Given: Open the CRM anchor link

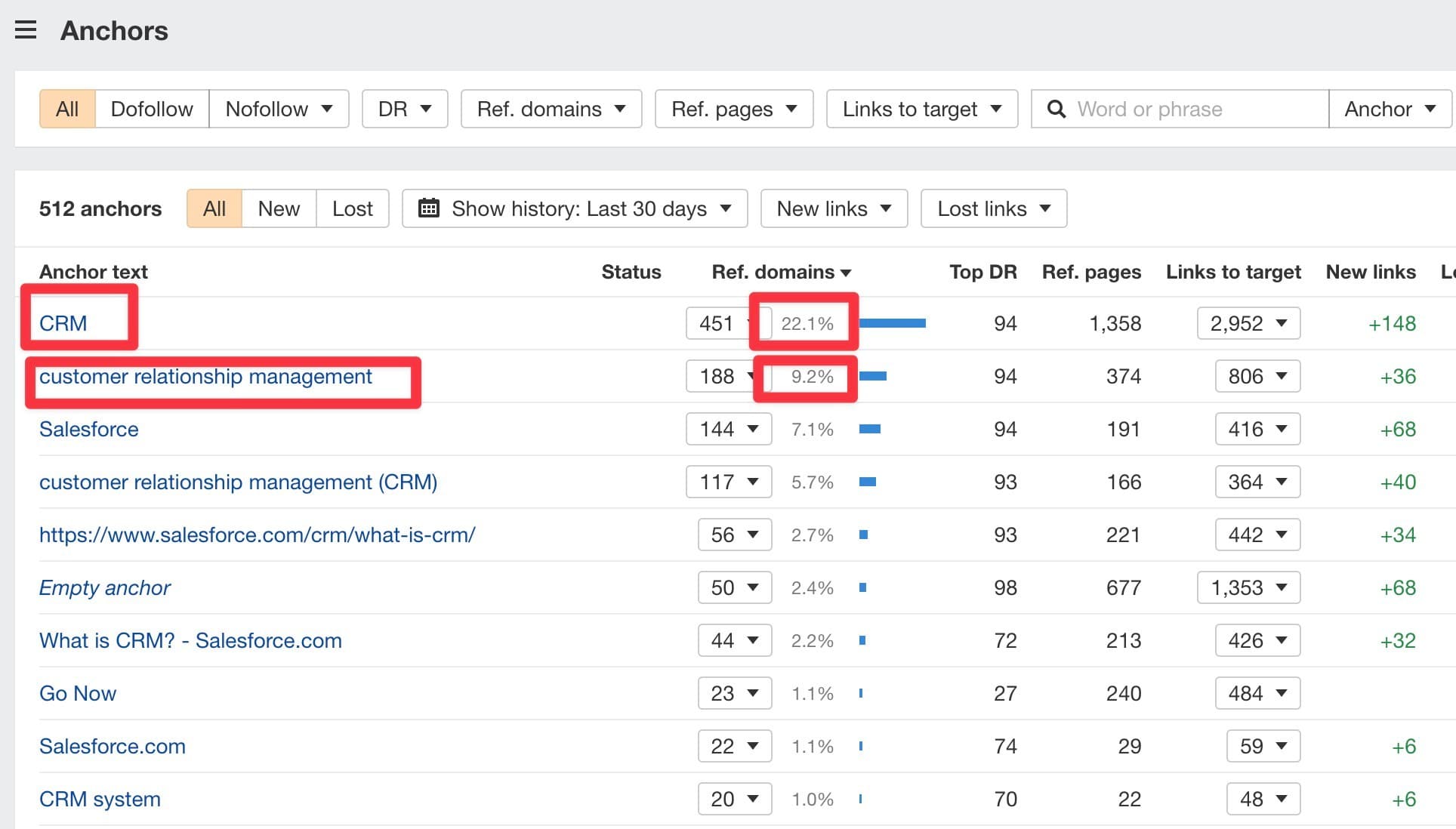Looking at the screenshot, I should pyautogui.click(x=63, y=323).
